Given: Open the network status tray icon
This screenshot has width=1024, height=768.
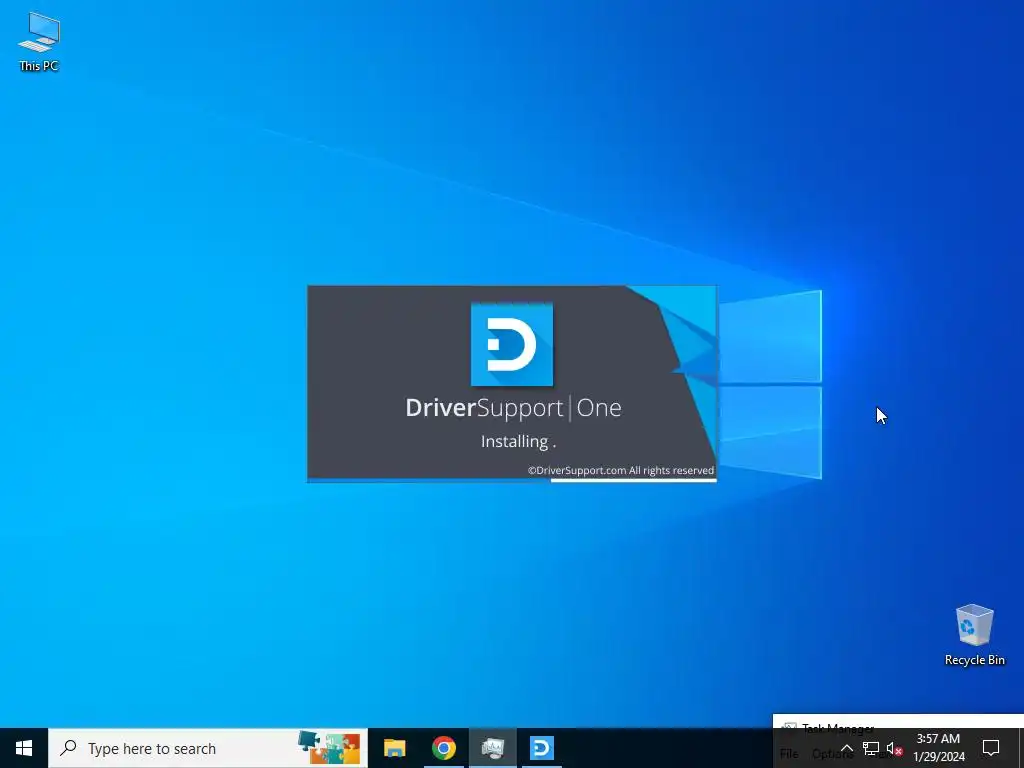Looking at the screenshot, I should point(870,748).
